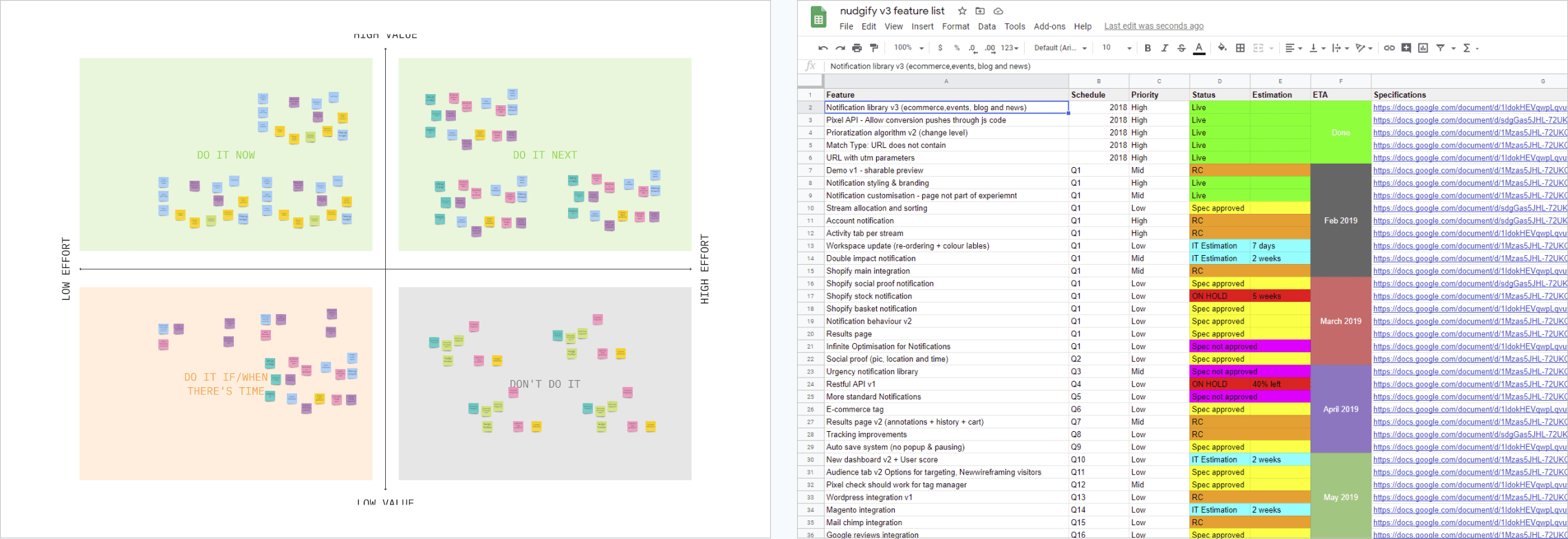Click the "DON'T DO IT" quadrant label
The image size is (1568, 539).
coord(545,384)
